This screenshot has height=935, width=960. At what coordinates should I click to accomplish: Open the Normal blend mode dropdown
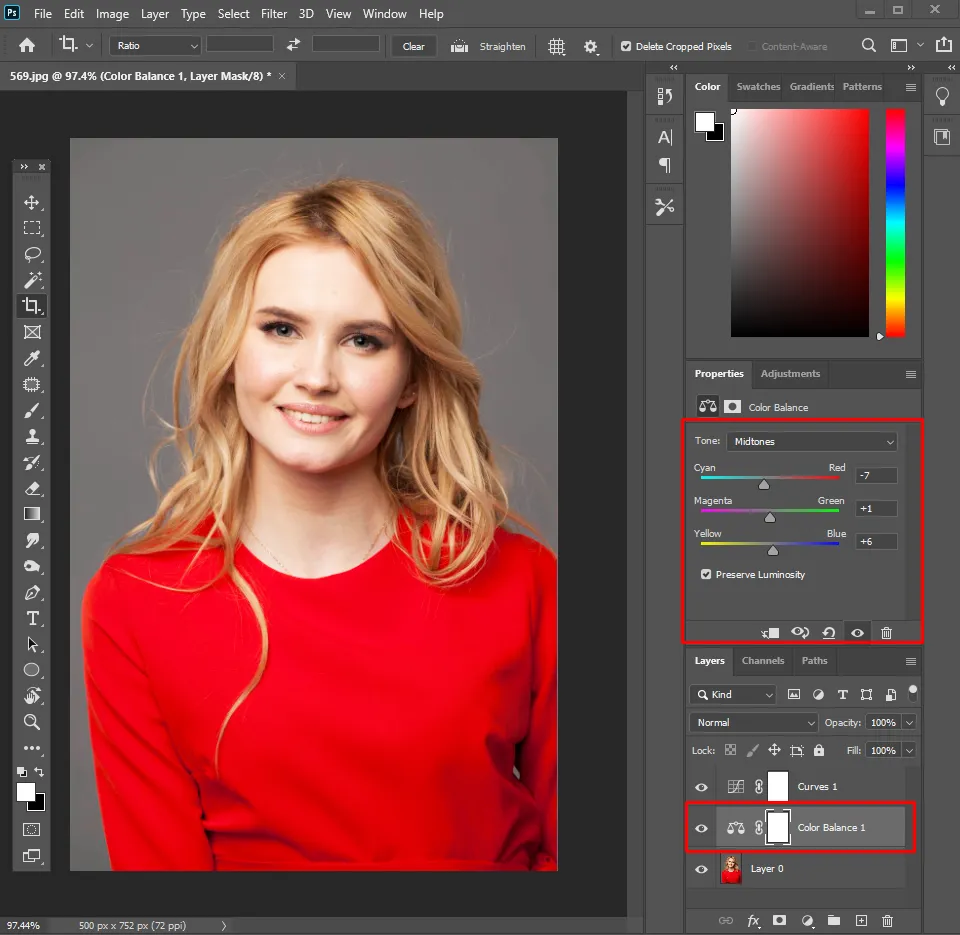click(x=754, y=722)
